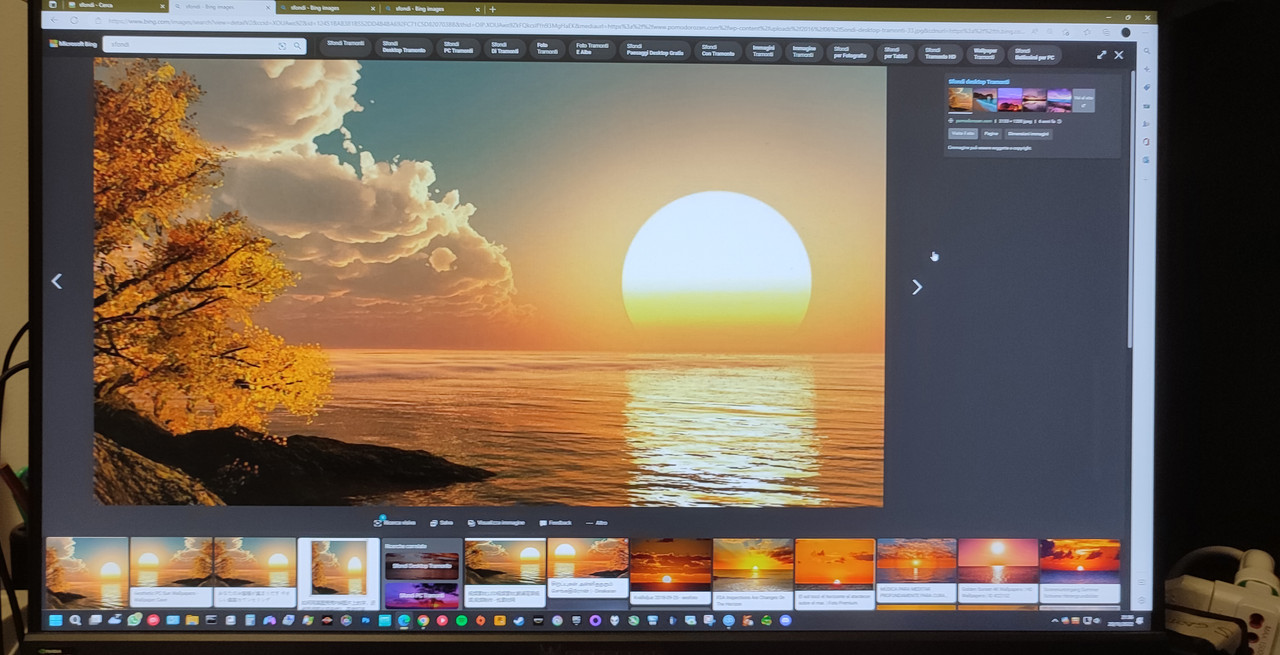Click the visual search camera icon in search box
The image size is (1280, 655).
pos(283,46)
